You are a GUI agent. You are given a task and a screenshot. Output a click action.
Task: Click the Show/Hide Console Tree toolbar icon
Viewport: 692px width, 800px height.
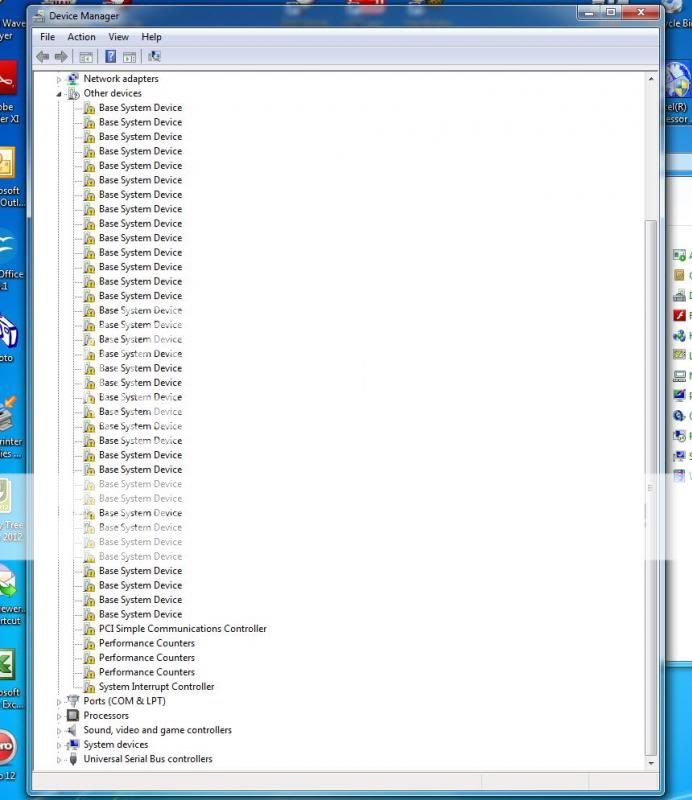click(86, 57)
